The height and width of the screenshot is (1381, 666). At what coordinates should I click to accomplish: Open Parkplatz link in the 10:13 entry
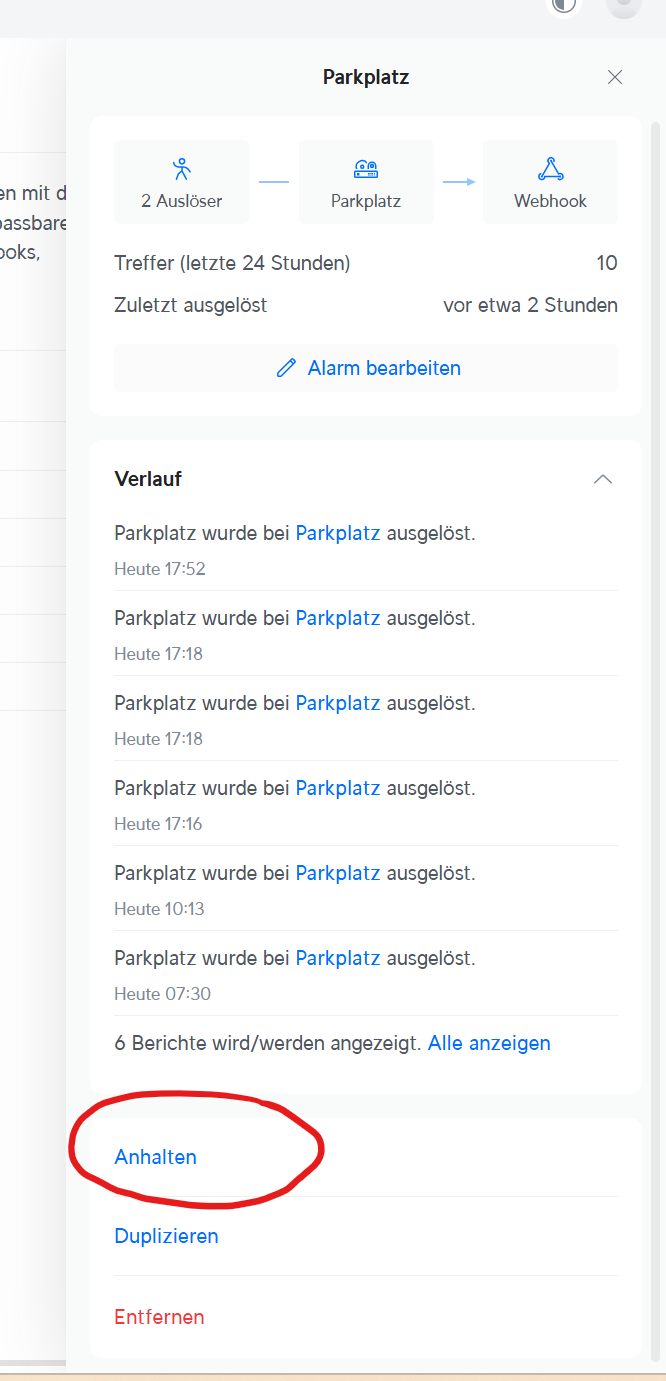coord(338,873)
